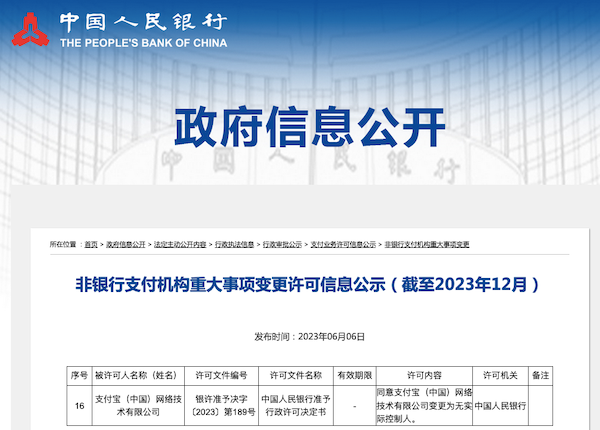The height and width of the screenshot is (430, 600).
Task: Open the 行政执法信息 breadcrumb link
Action: [x=234, y=244]
